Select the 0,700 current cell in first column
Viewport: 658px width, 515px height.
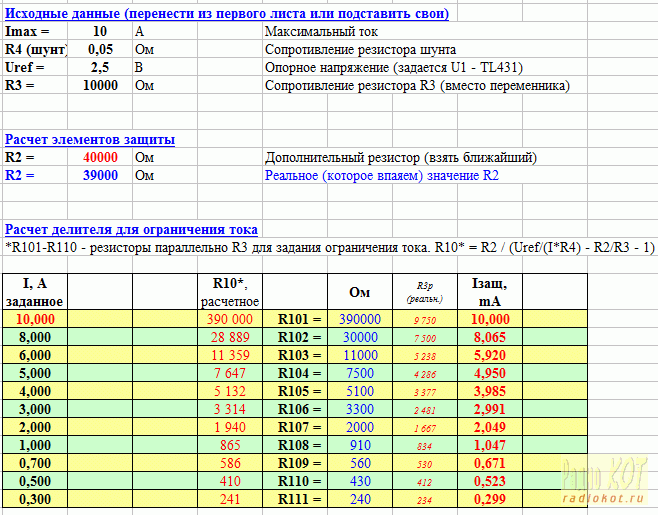(x=35, y=463)
